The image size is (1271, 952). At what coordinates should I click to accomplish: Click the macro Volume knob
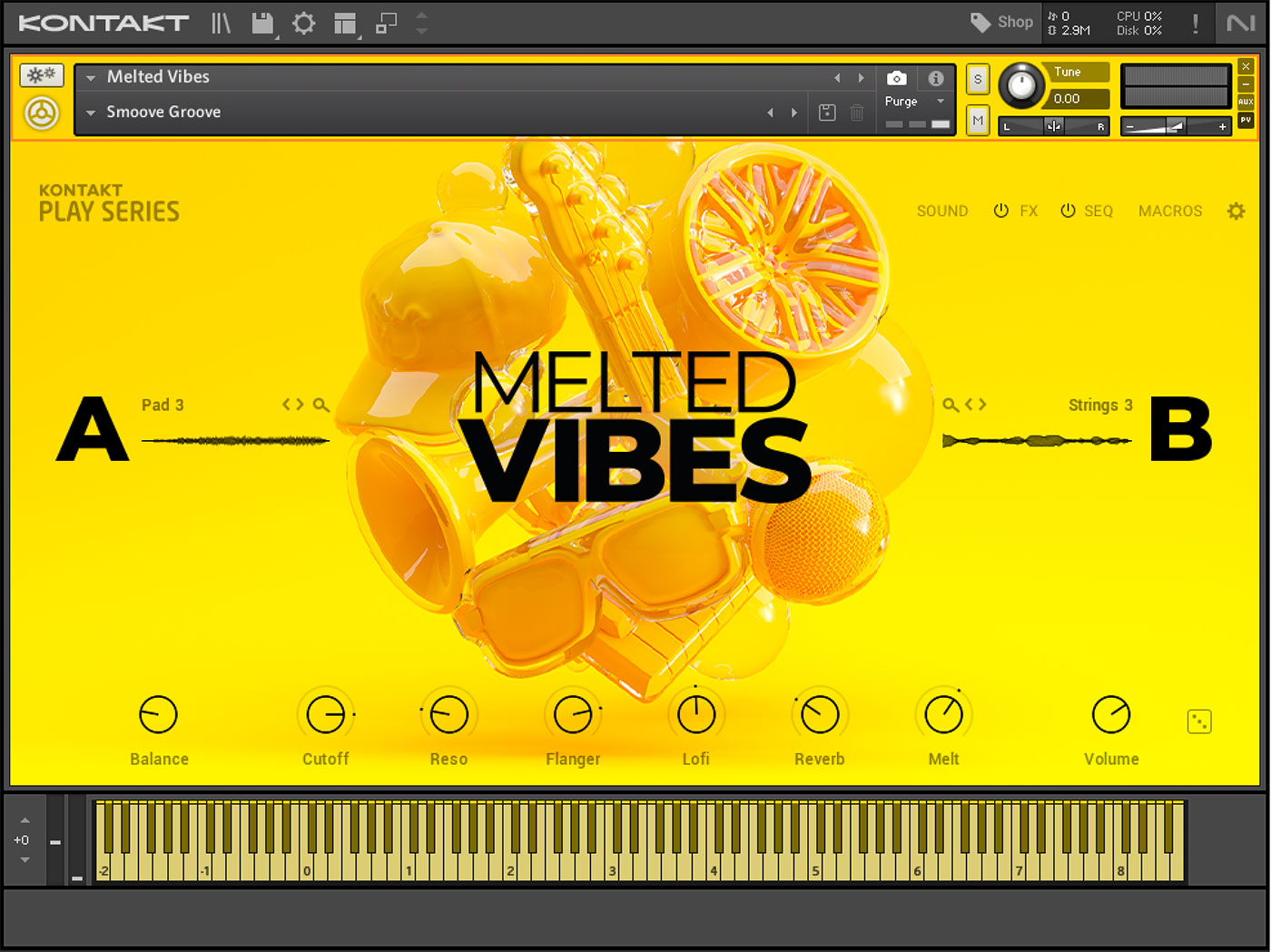point(1111,715)
